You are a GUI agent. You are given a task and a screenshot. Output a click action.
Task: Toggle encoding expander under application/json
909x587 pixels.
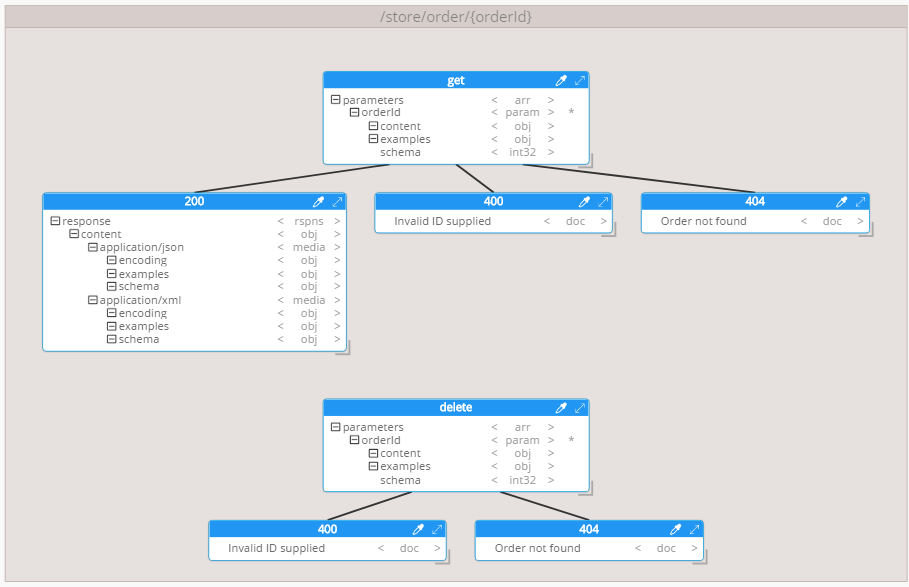(x=112, y=260)
